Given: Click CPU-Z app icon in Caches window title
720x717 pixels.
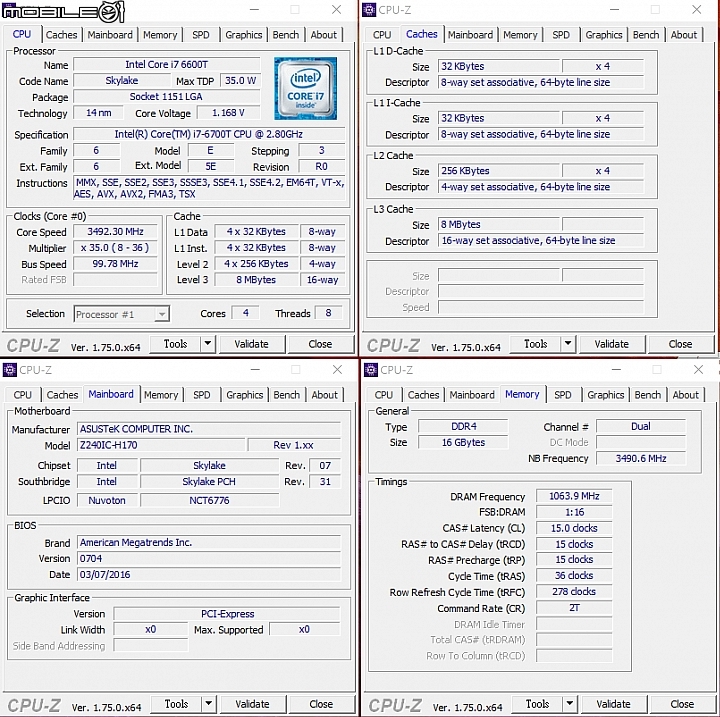Looking at the screenshot, I should tap(369, 10).
